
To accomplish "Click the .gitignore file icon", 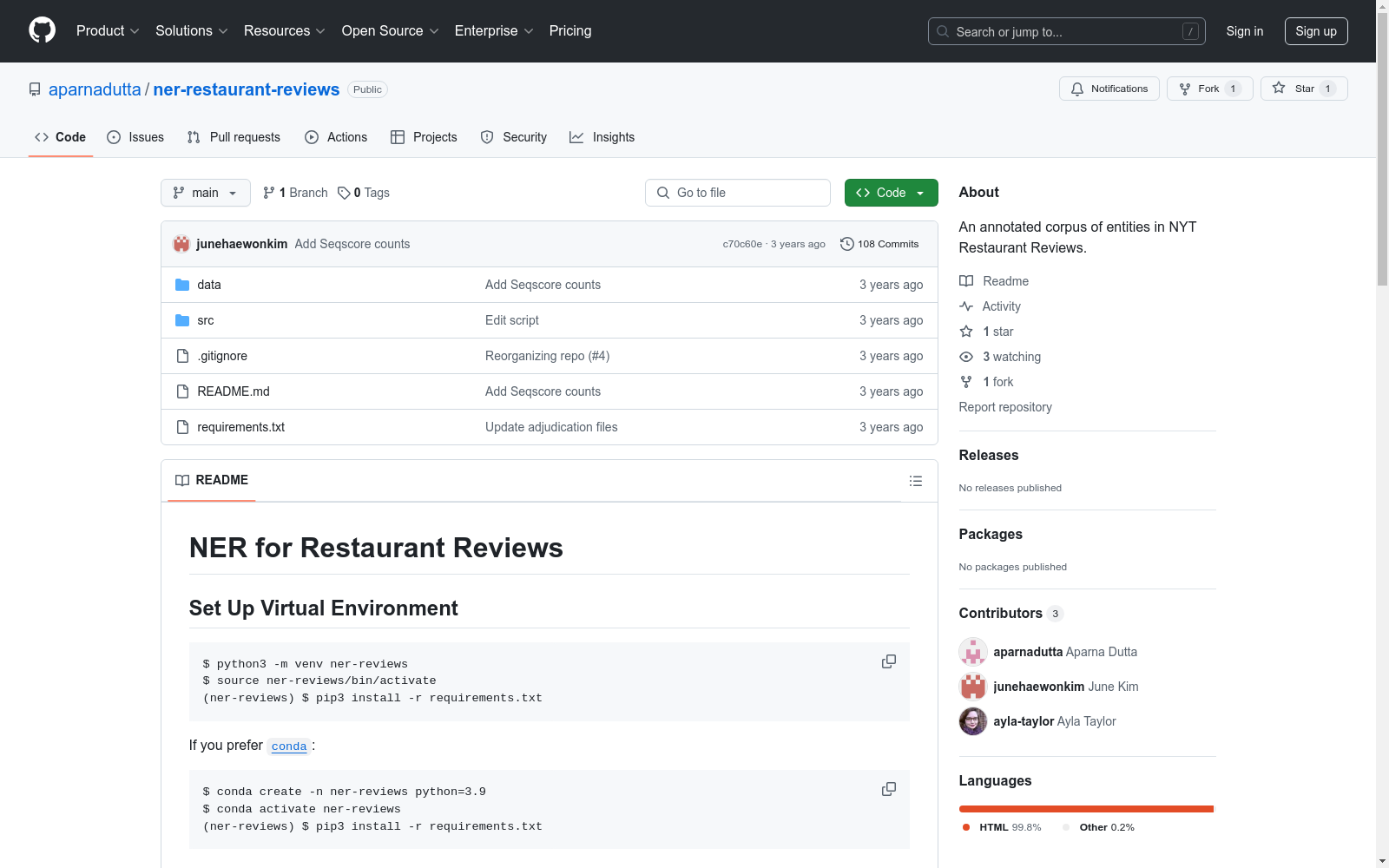I will point(182,356).
